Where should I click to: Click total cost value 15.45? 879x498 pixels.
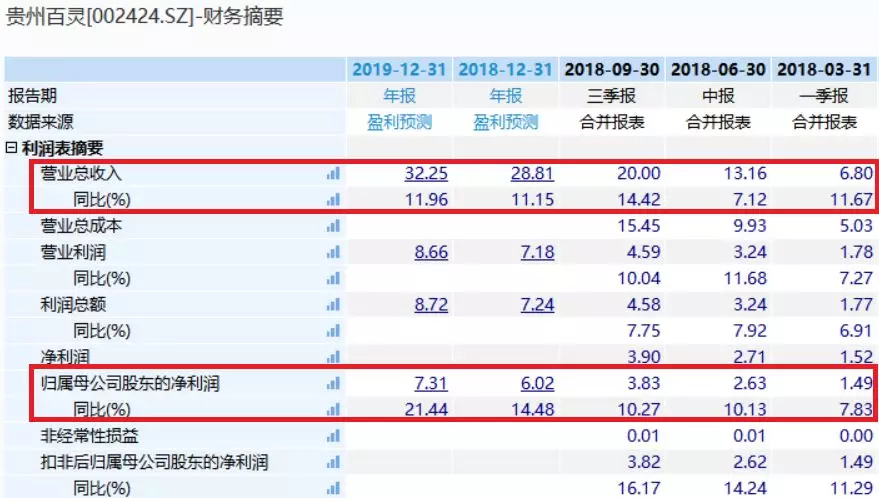639,226
